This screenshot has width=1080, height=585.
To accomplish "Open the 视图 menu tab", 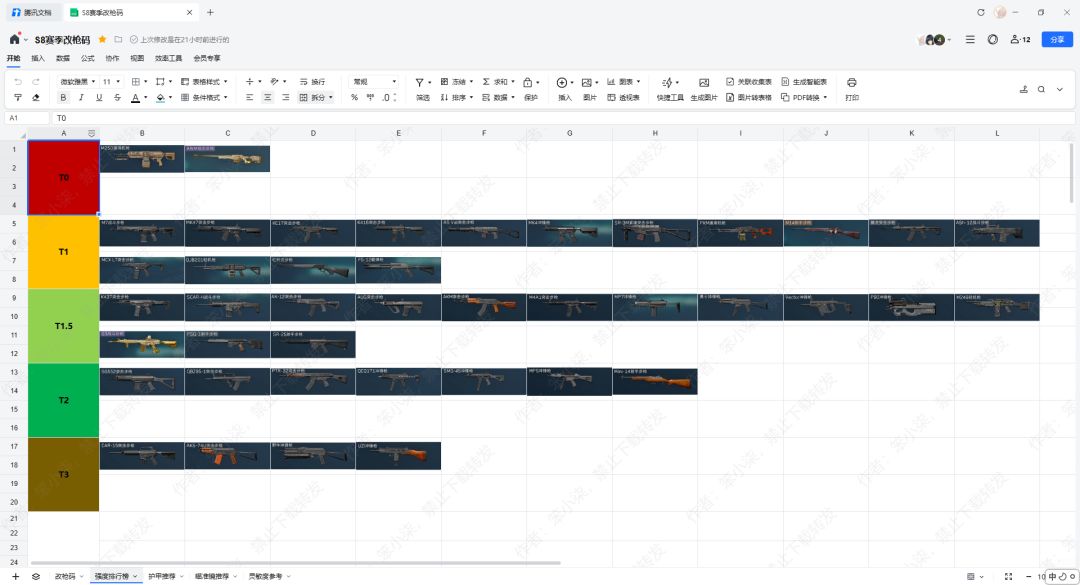I will pyautogui.click(x=137, y=58).
